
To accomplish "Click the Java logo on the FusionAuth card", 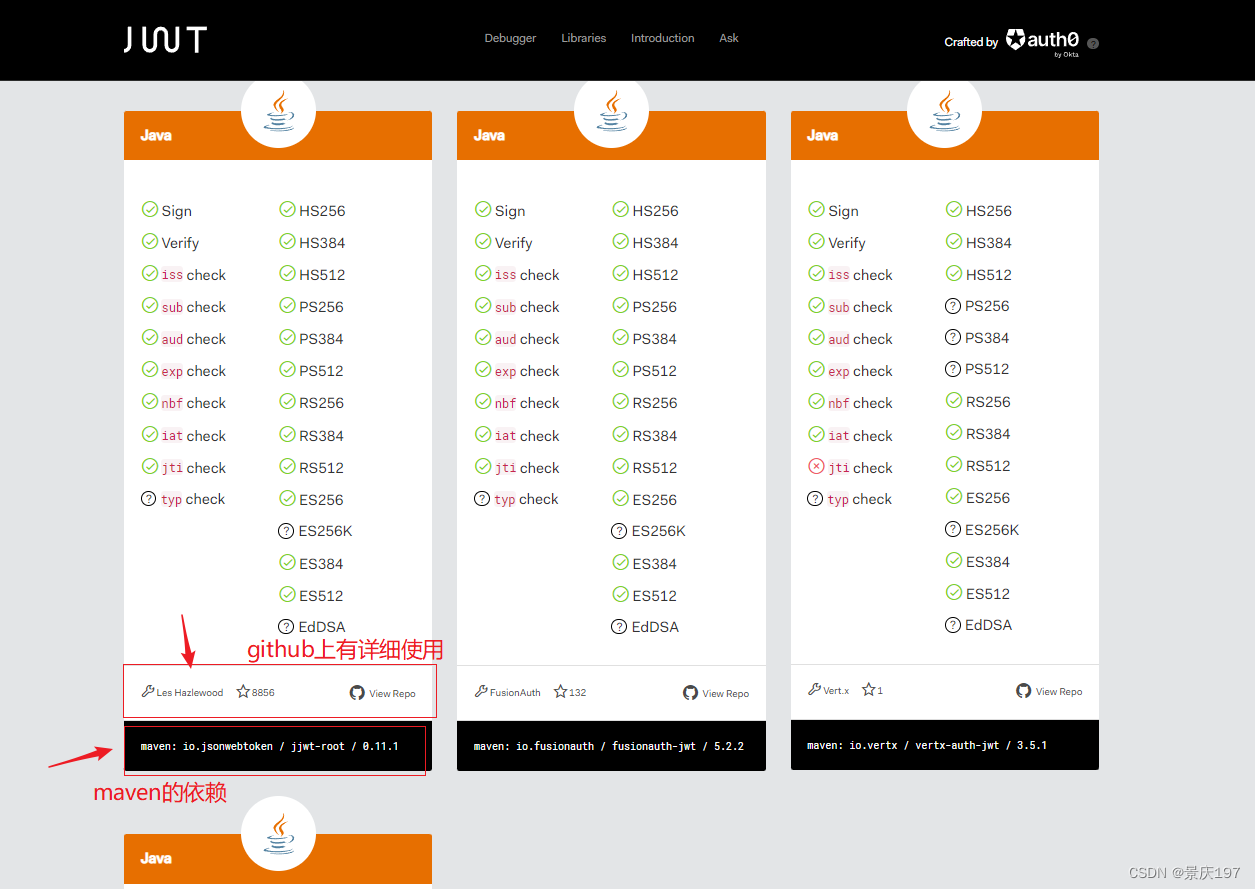I will coord(611,111).
